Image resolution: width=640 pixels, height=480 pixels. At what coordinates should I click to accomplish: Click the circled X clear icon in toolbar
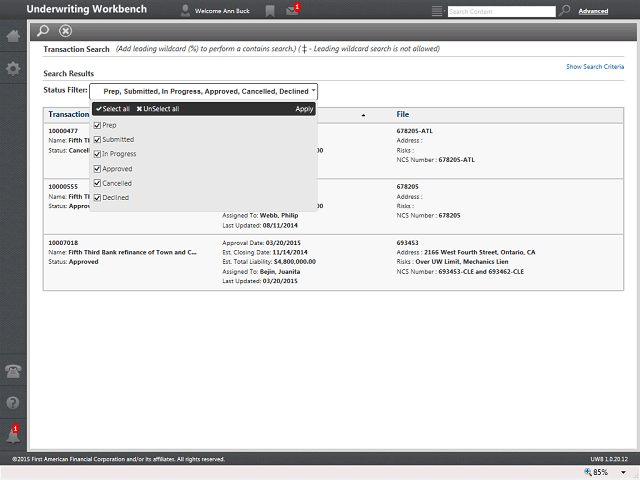[x=65, y=31]
